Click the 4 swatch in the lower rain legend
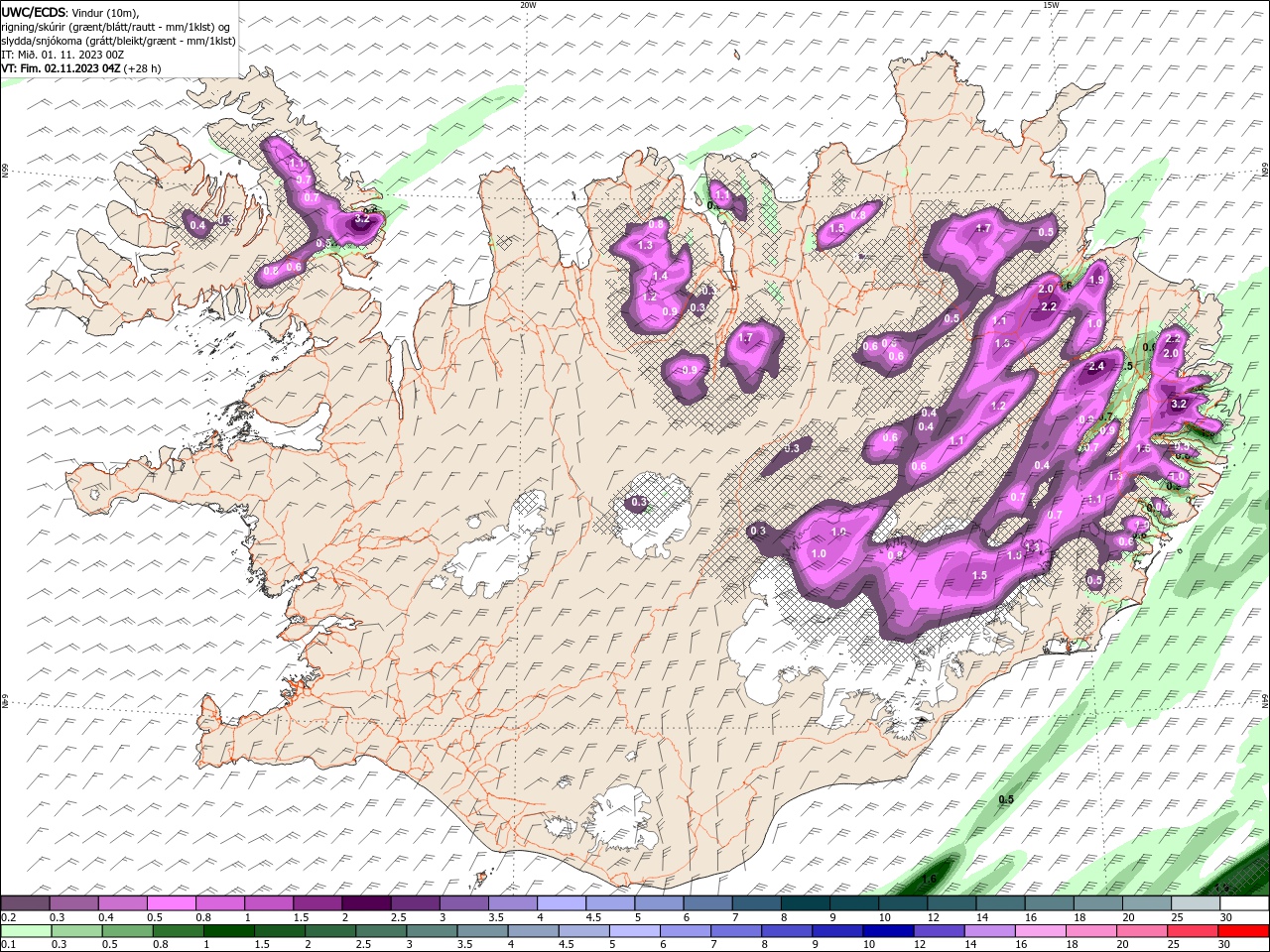Viewport: 1270px width, 952px height. point(533,931)
